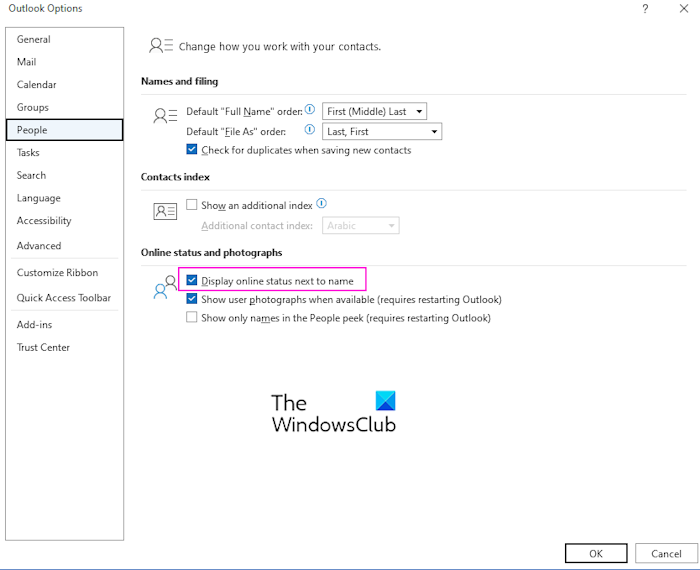Open the Full Name order dropdown
This screenshot has height=570, width=700.
(374, 111)
